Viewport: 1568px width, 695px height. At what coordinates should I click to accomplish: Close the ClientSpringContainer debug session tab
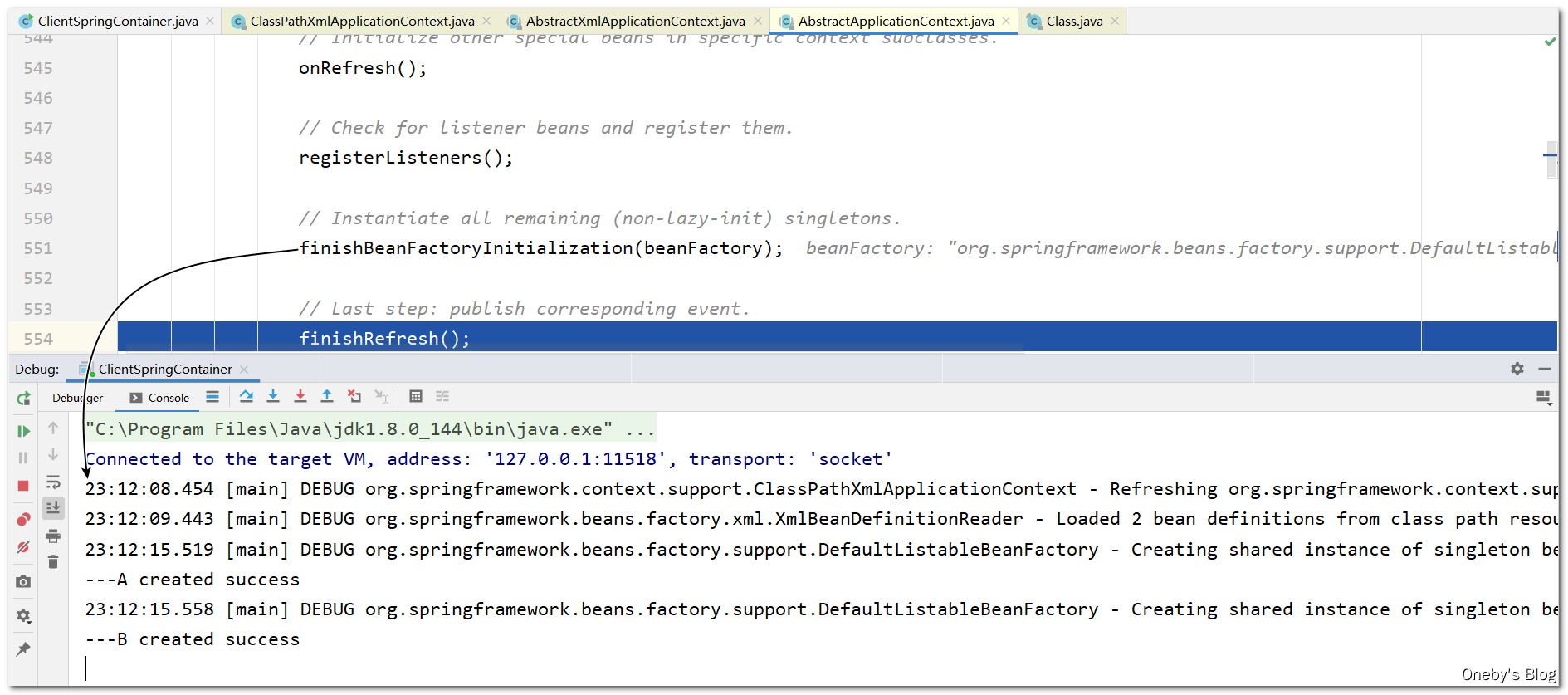coord(244,370)
